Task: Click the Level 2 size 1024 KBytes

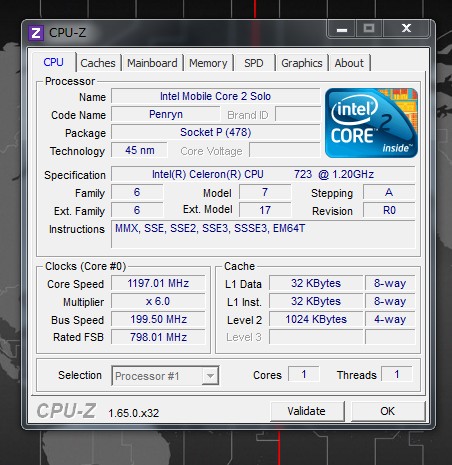Action: click(316, 319)
